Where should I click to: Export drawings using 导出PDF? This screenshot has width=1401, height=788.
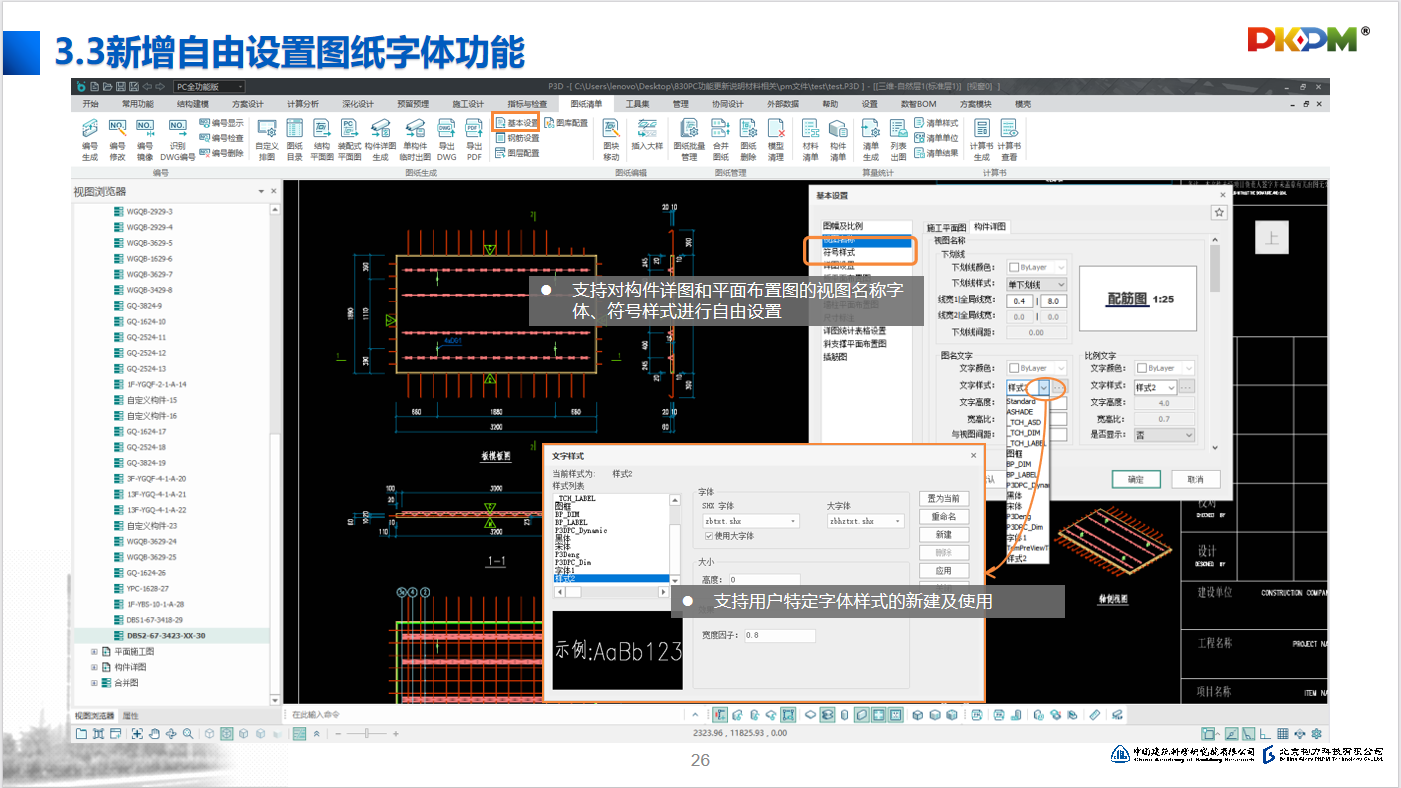click(474, 139)
